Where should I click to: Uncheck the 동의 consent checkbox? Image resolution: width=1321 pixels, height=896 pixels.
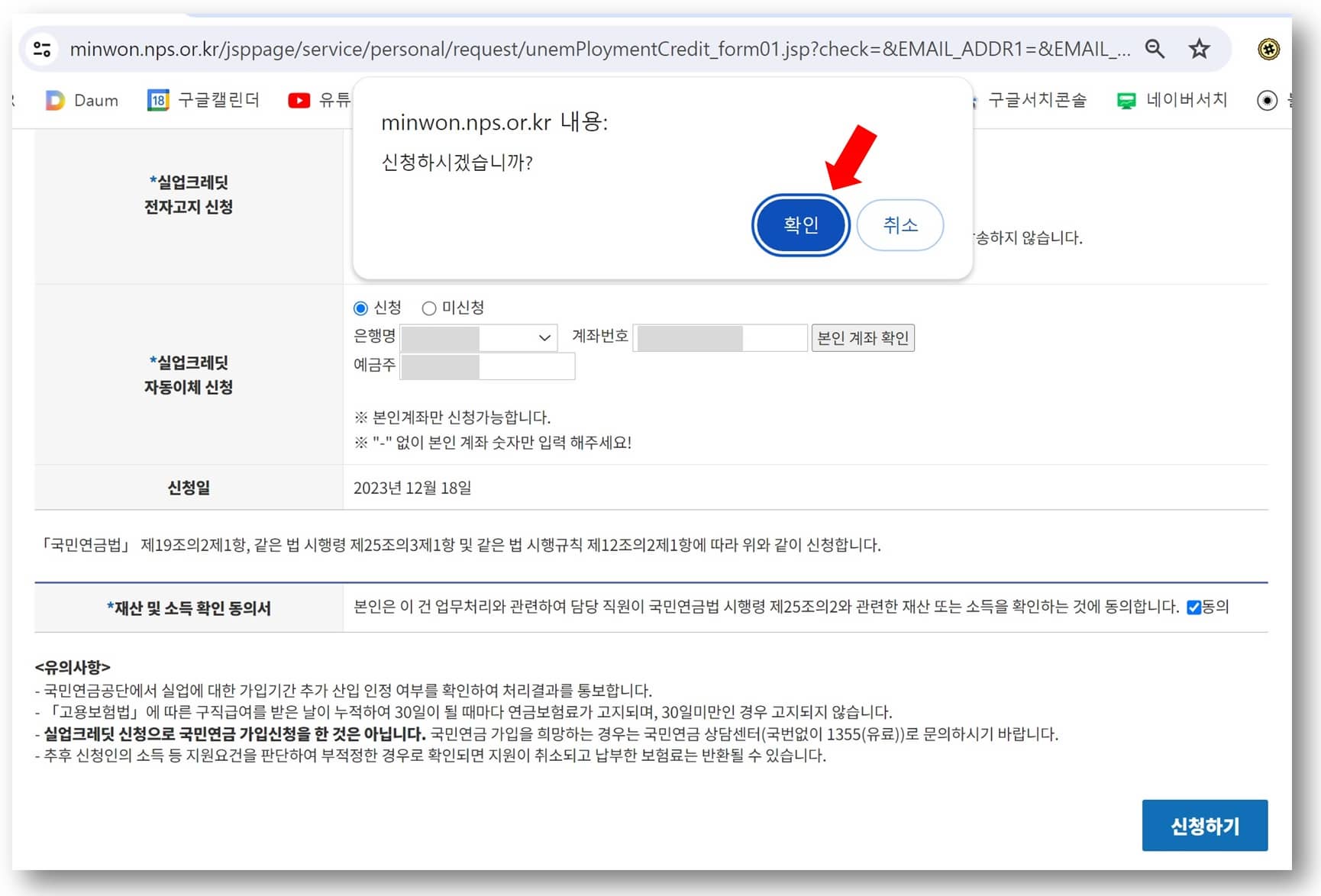pos(1194,606)
